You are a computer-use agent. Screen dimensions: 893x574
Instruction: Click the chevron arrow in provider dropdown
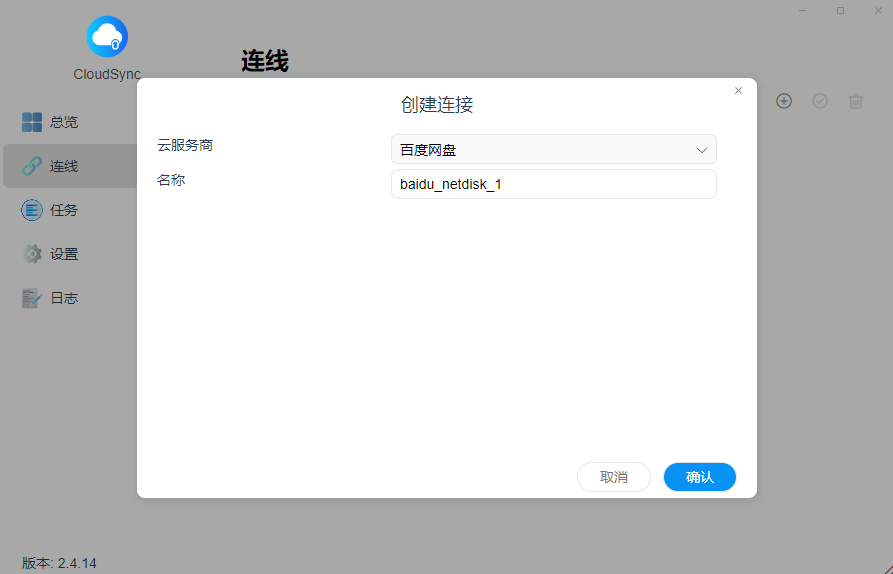(701, 150)
